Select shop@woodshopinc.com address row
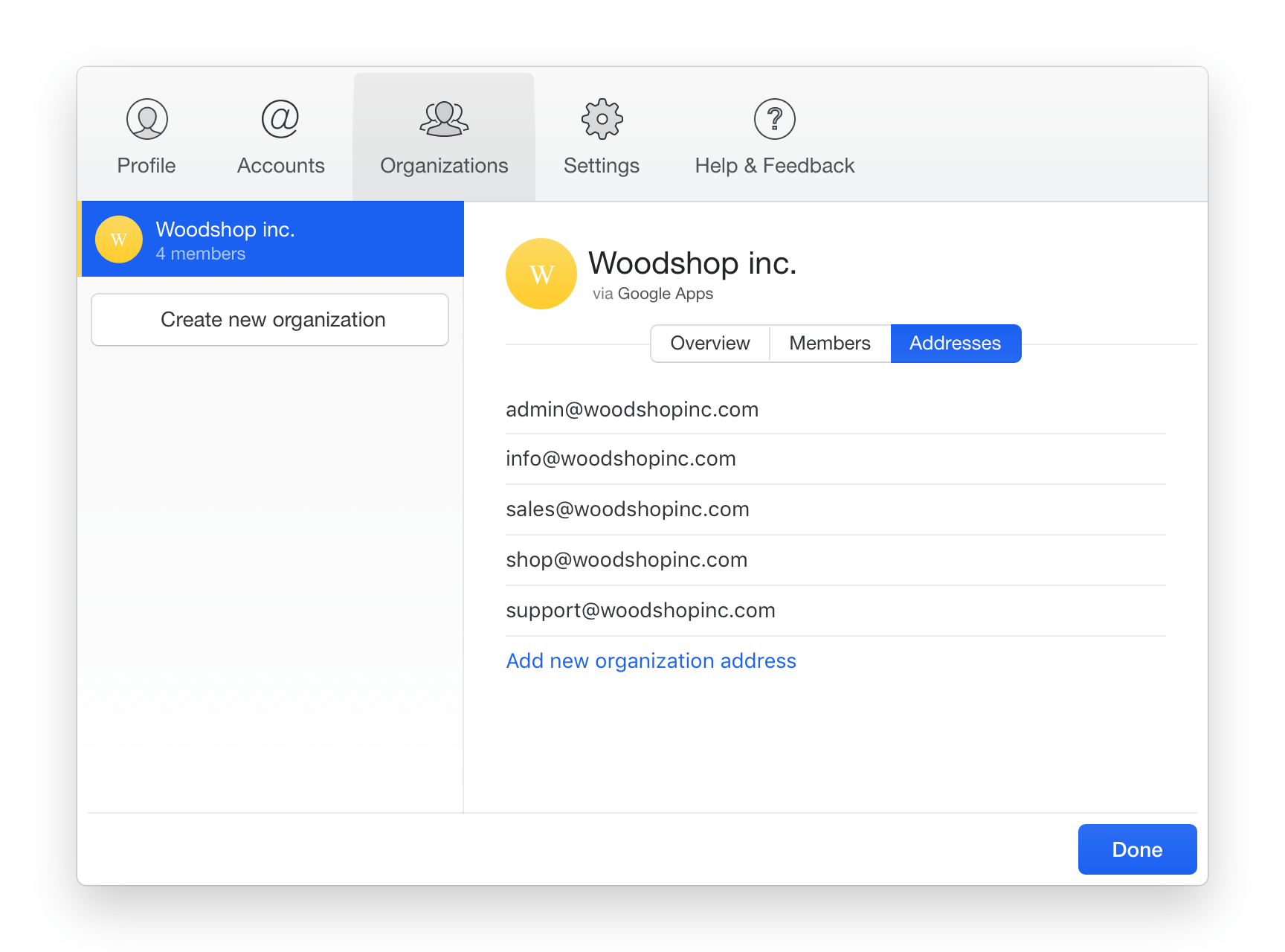 [836, 560]
